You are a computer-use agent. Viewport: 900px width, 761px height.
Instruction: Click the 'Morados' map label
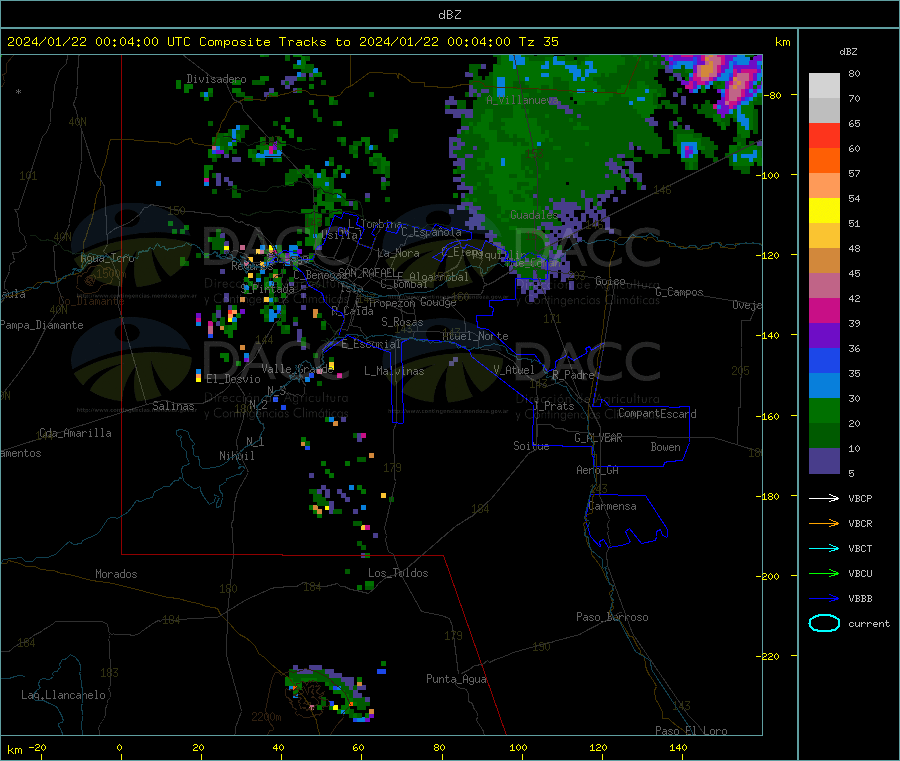point(116,574)
